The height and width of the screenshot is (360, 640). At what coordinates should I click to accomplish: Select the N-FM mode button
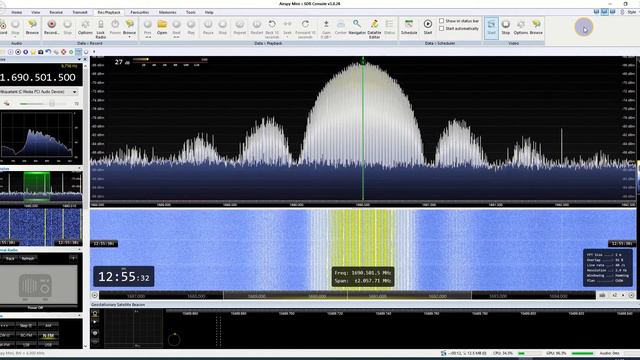[x=48, y=336]
